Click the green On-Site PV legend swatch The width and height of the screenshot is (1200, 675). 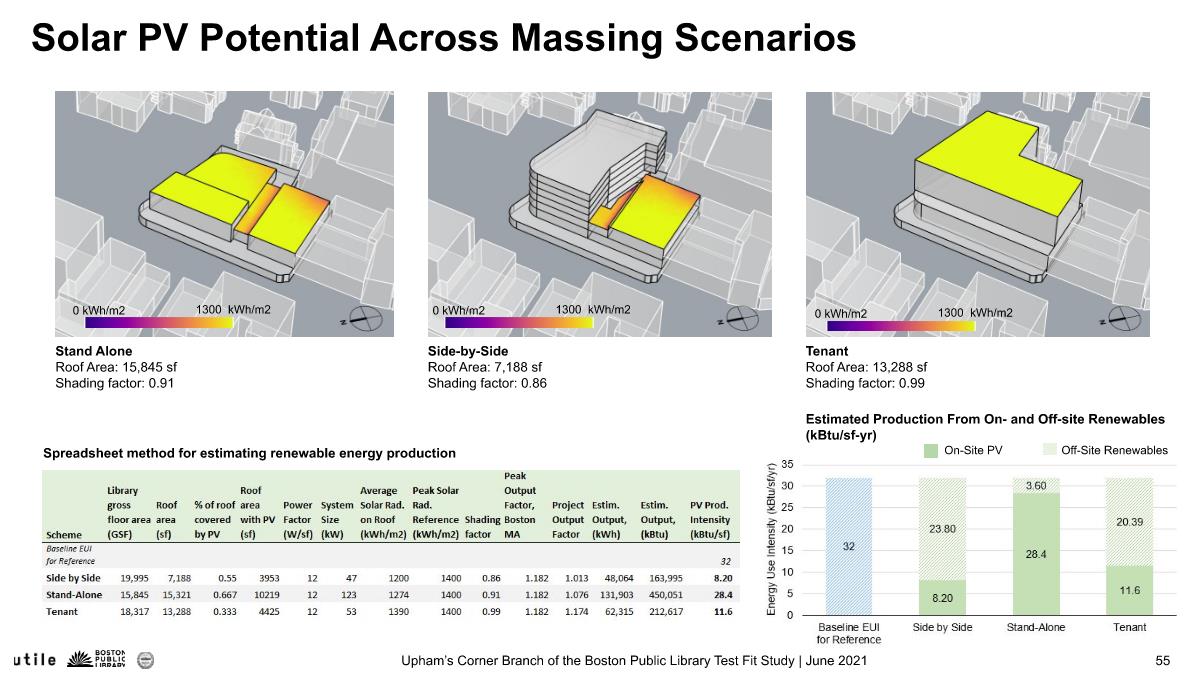(930, 449)
